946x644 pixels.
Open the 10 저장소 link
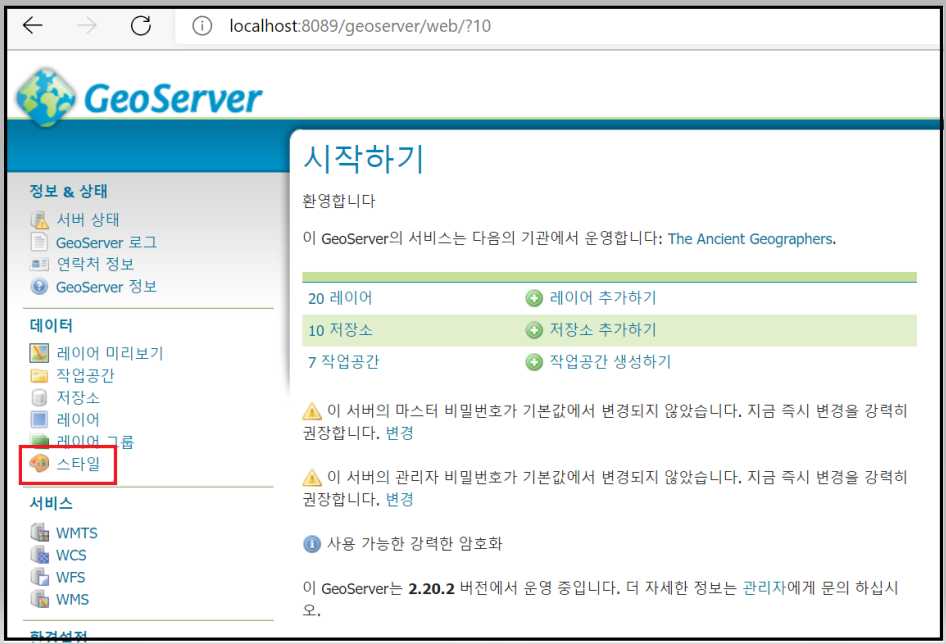coord(340,330)
